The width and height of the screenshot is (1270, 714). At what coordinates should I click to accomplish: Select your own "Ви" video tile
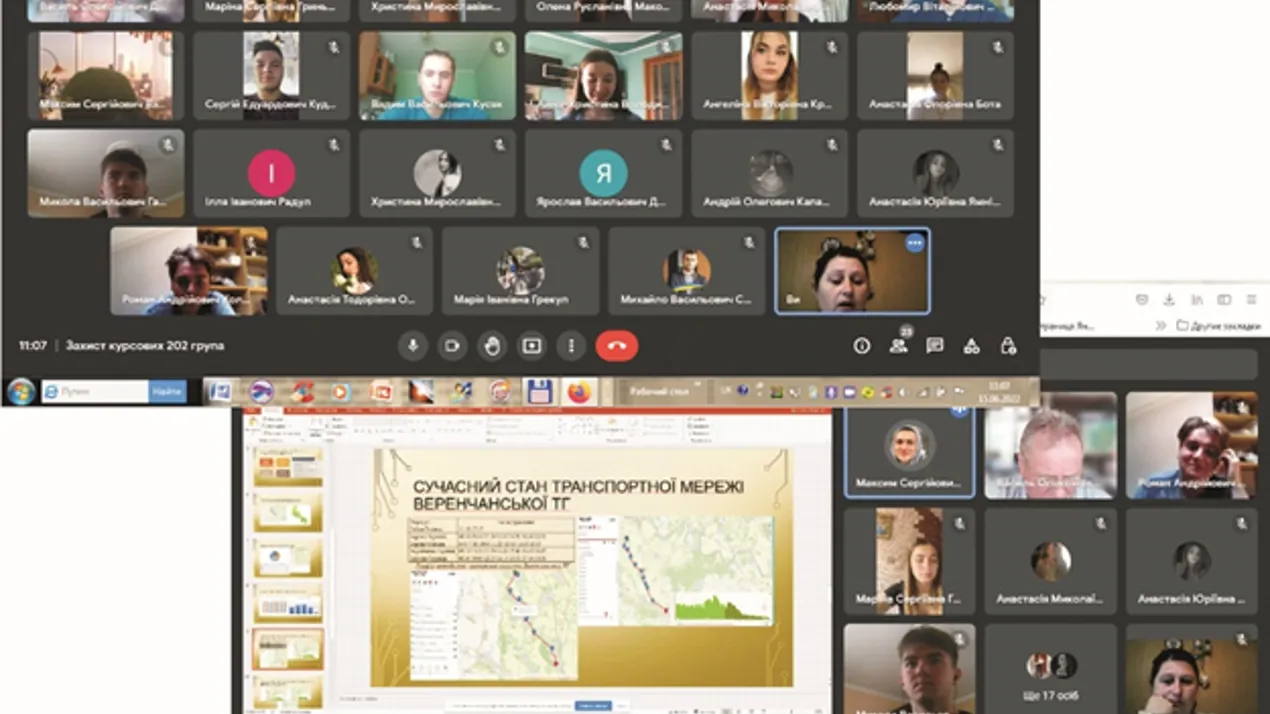[852, 271]
